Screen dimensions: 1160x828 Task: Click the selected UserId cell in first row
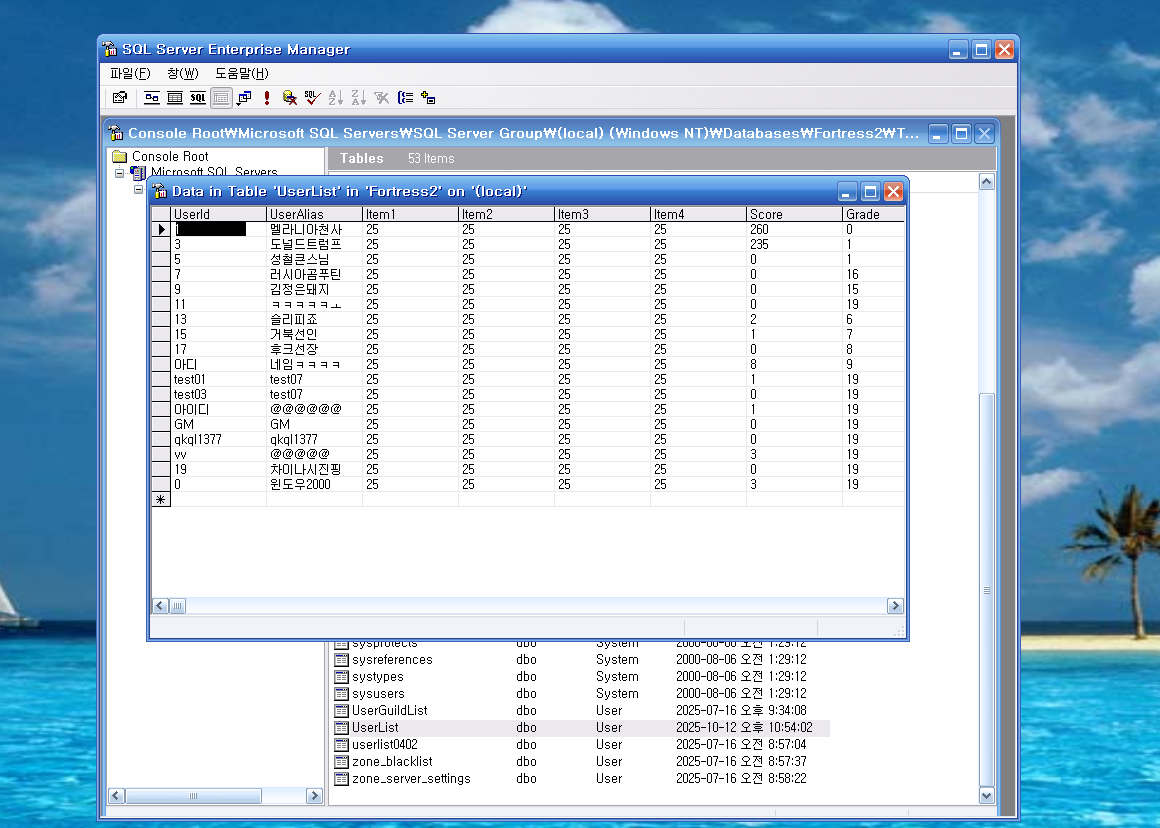pos(218,229)
